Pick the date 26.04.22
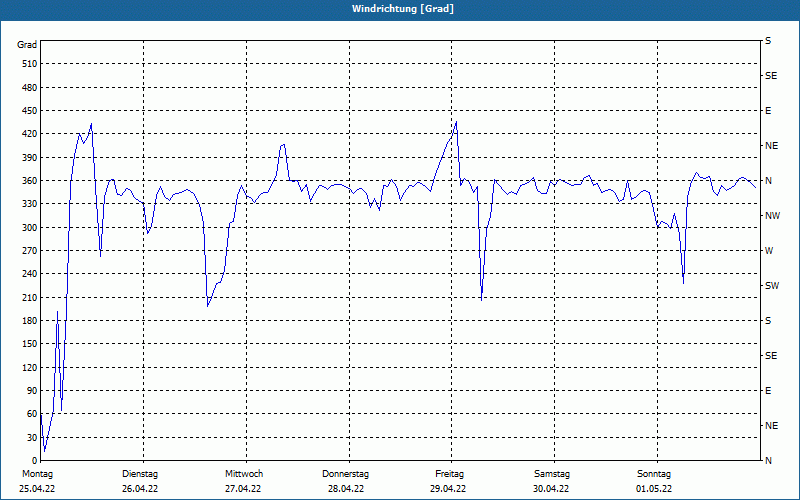800x500 pixels. (140, 489)
